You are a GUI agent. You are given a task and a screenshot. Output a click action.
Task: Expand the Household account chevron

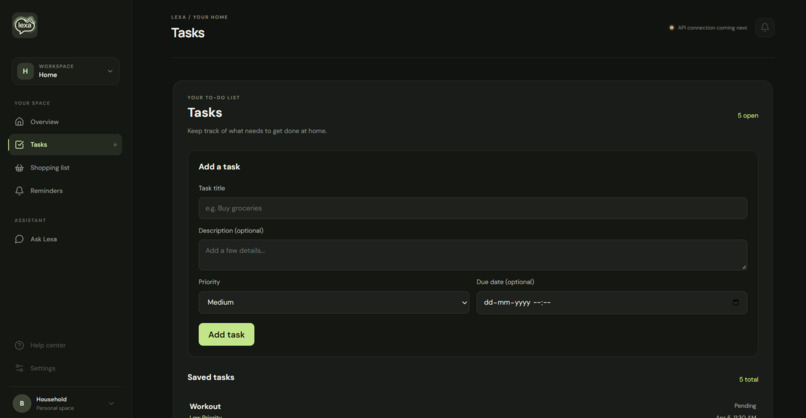(111, 404)
